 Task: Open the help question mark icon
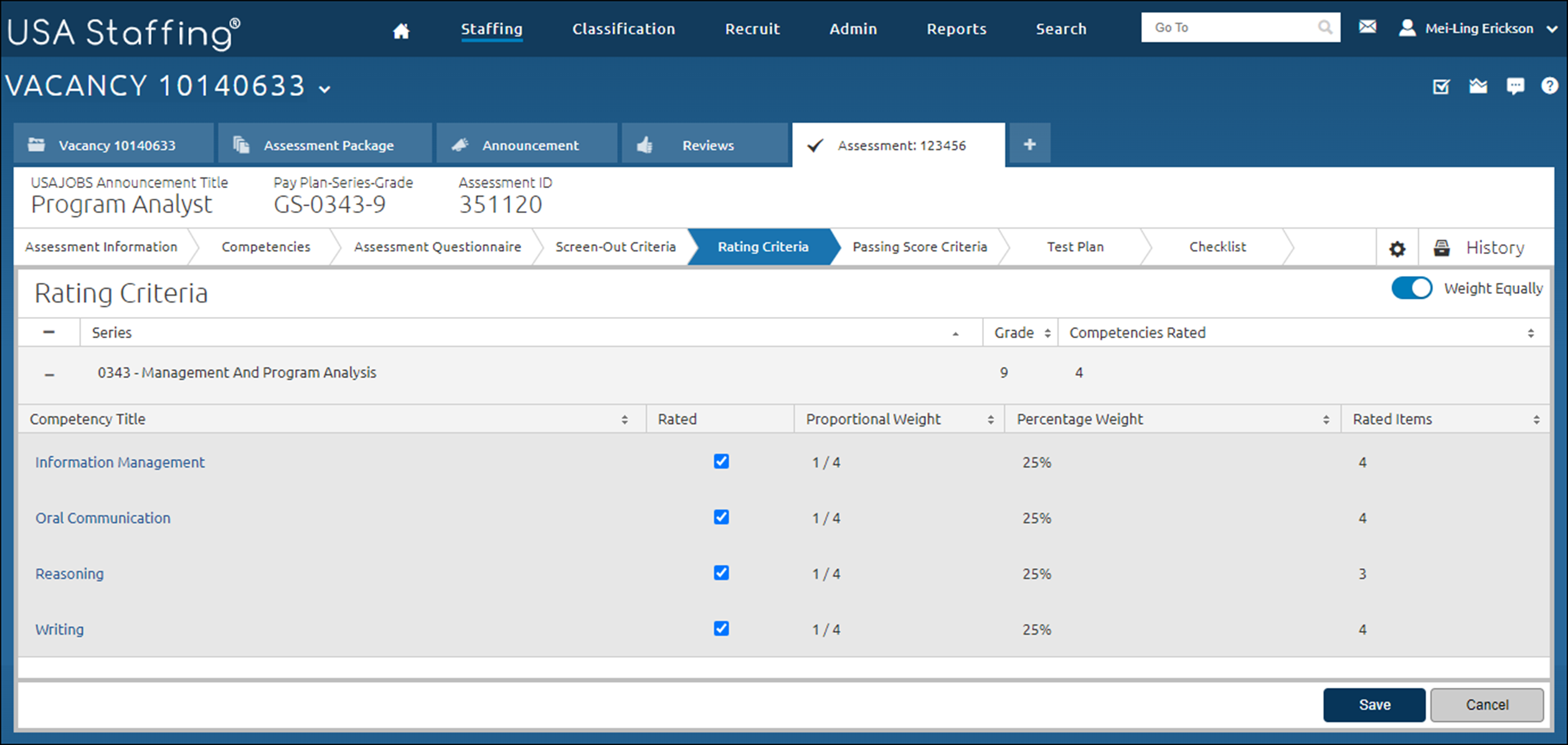coord(1549,86)
